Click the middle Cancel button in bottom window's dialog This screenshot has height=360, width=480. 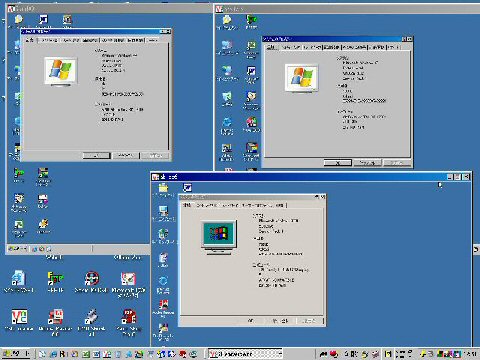coord(280,321)
